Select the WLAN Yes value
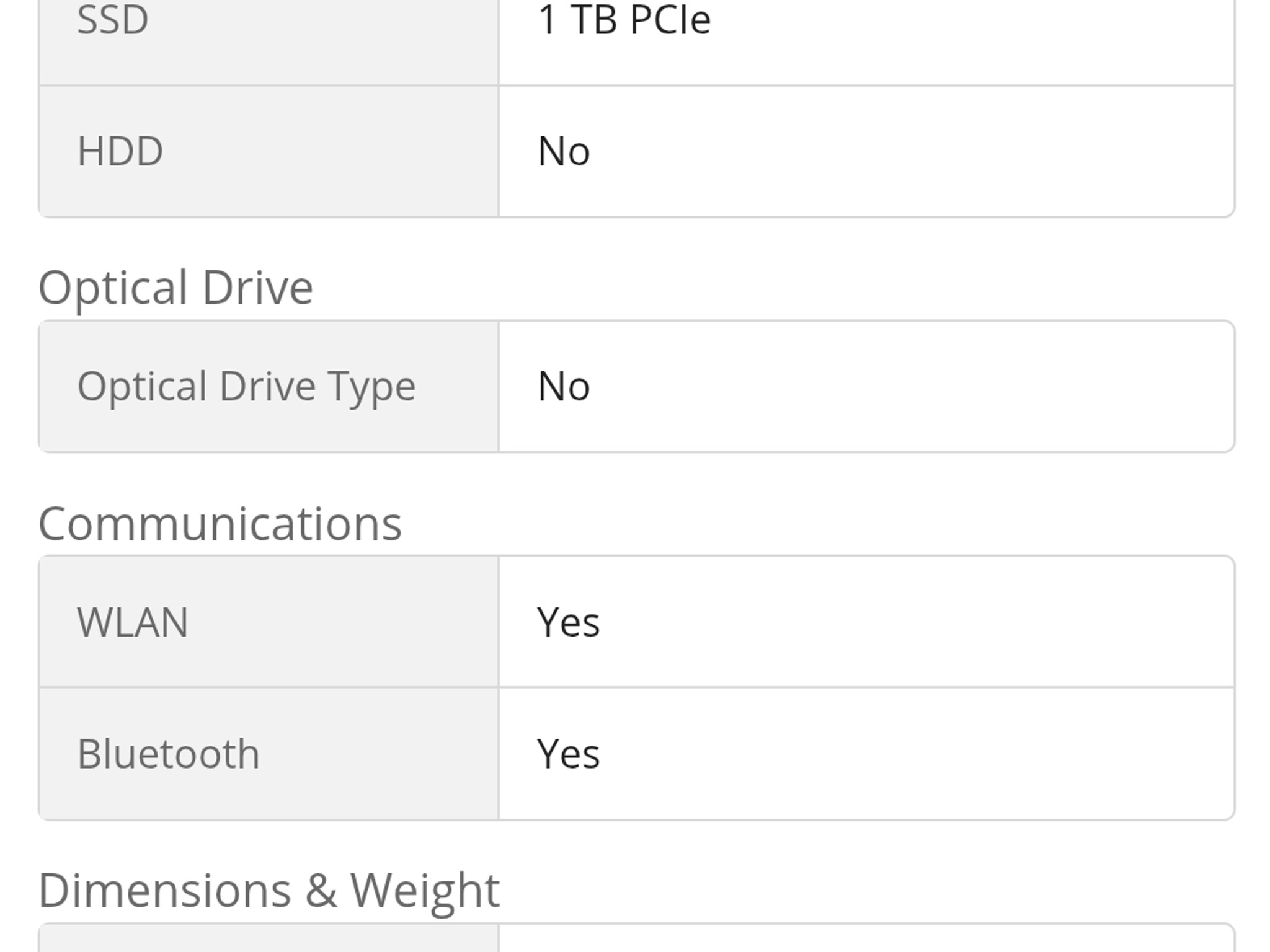 coord(568,622)
